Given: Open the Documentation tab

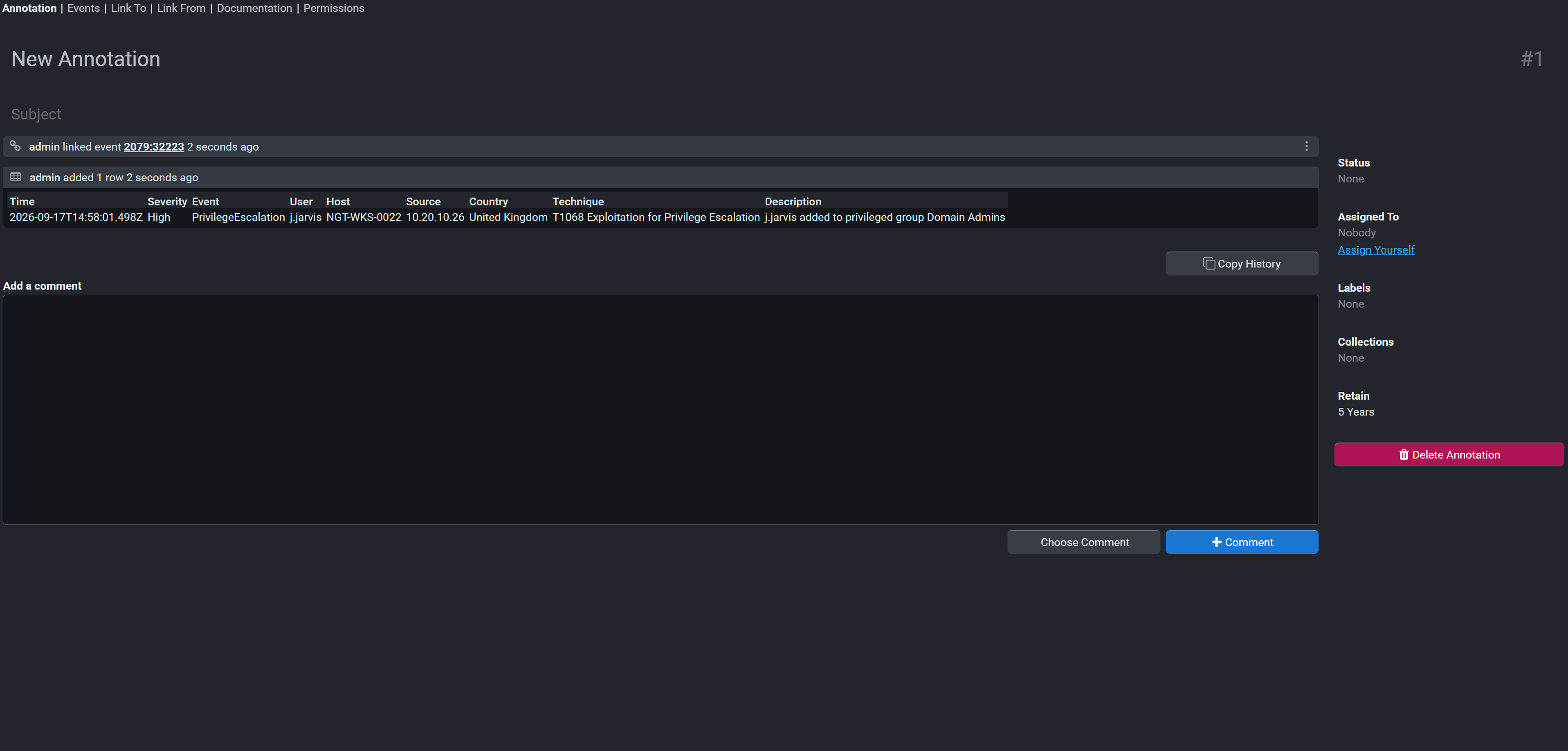Looking at the screenshot, I should point(254,8).
